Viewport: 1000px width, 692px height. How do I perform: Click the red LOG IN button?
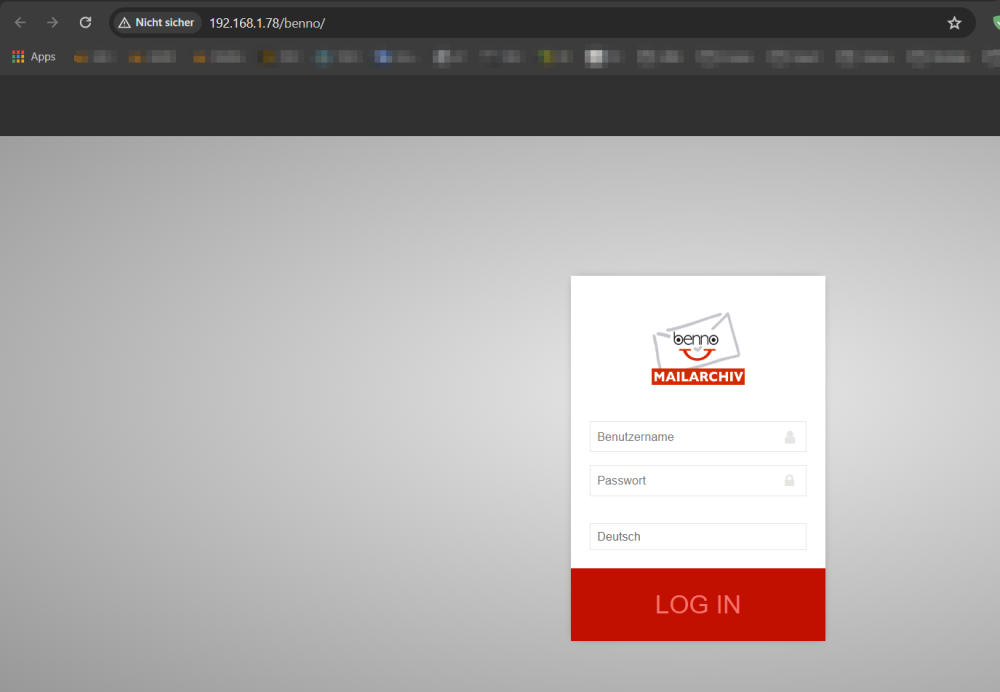click(x=698, y=605)
